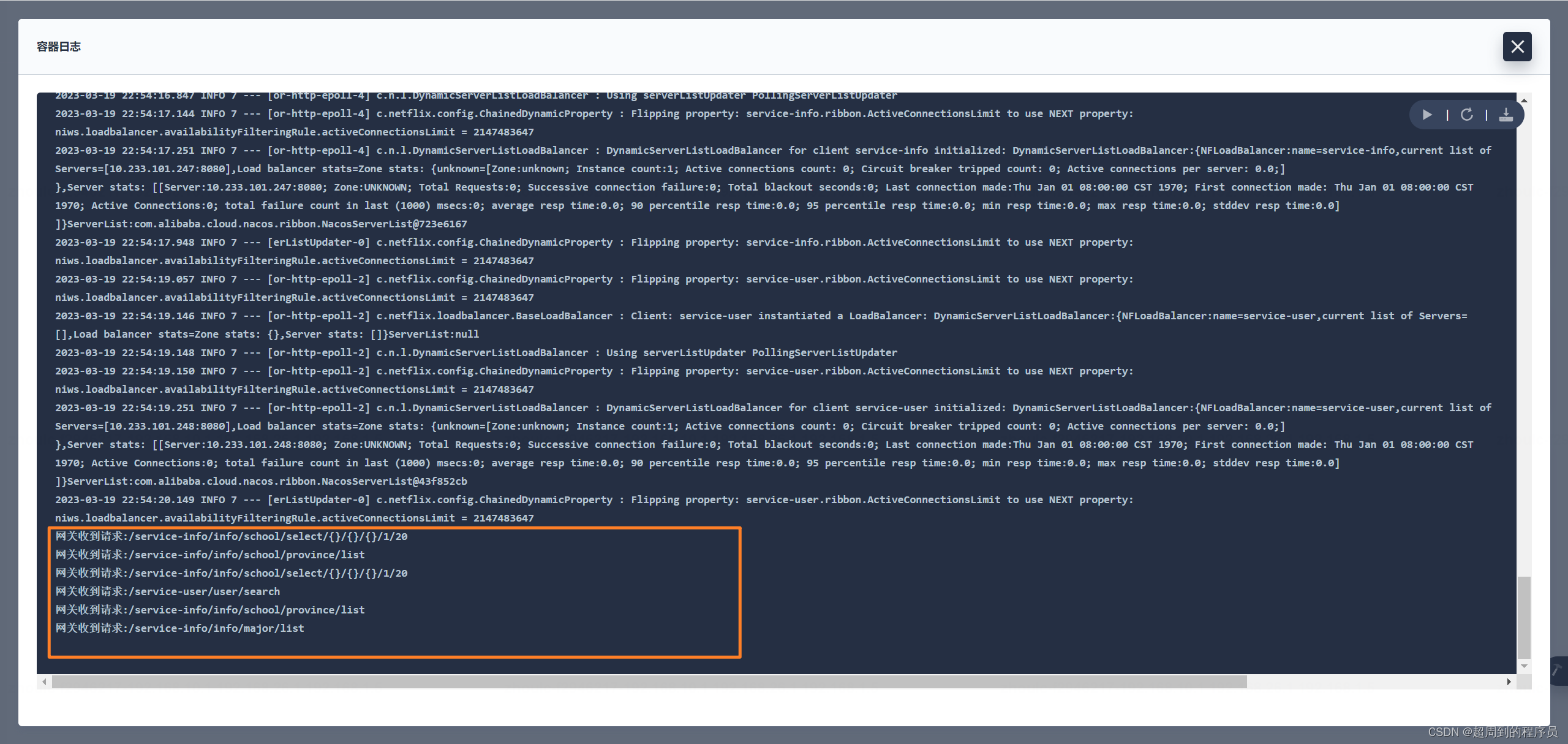Click the ServerList NacosServerList@723e6167 line
The width and height of the screenshot is (1568, 744).
[x=262, y=224]
